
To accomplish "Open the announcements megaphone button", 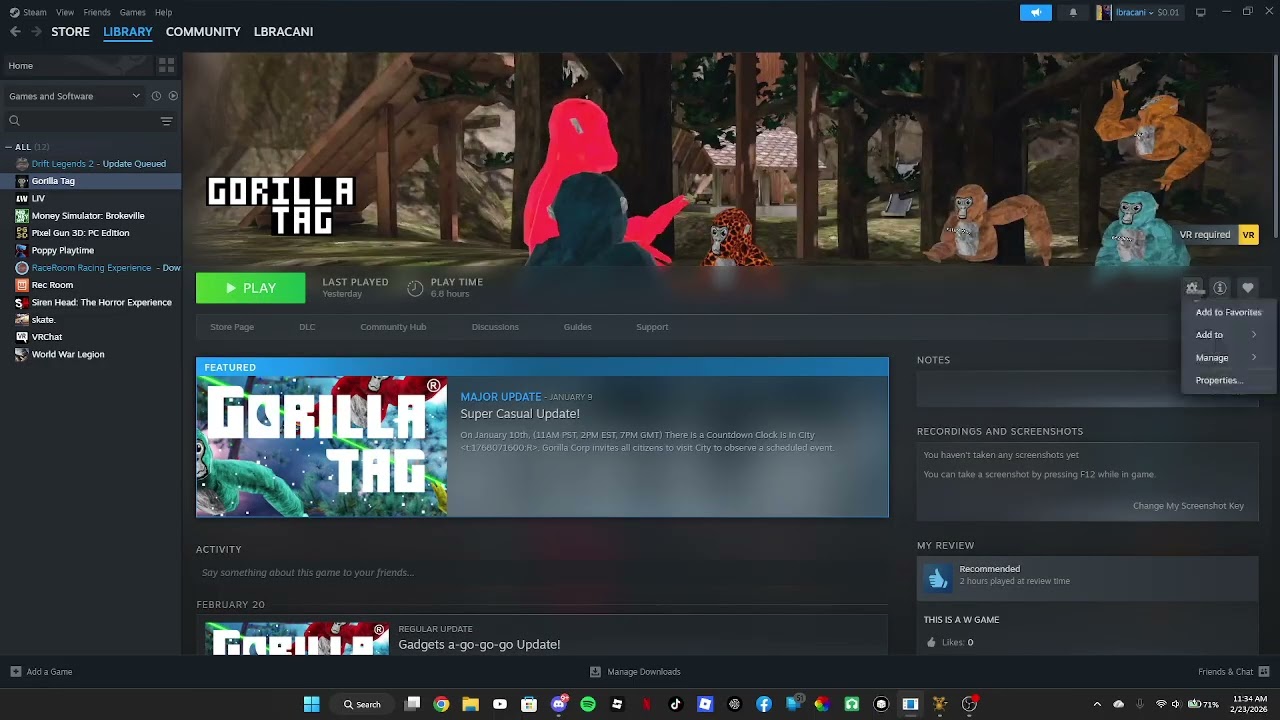I will 1036,12.
